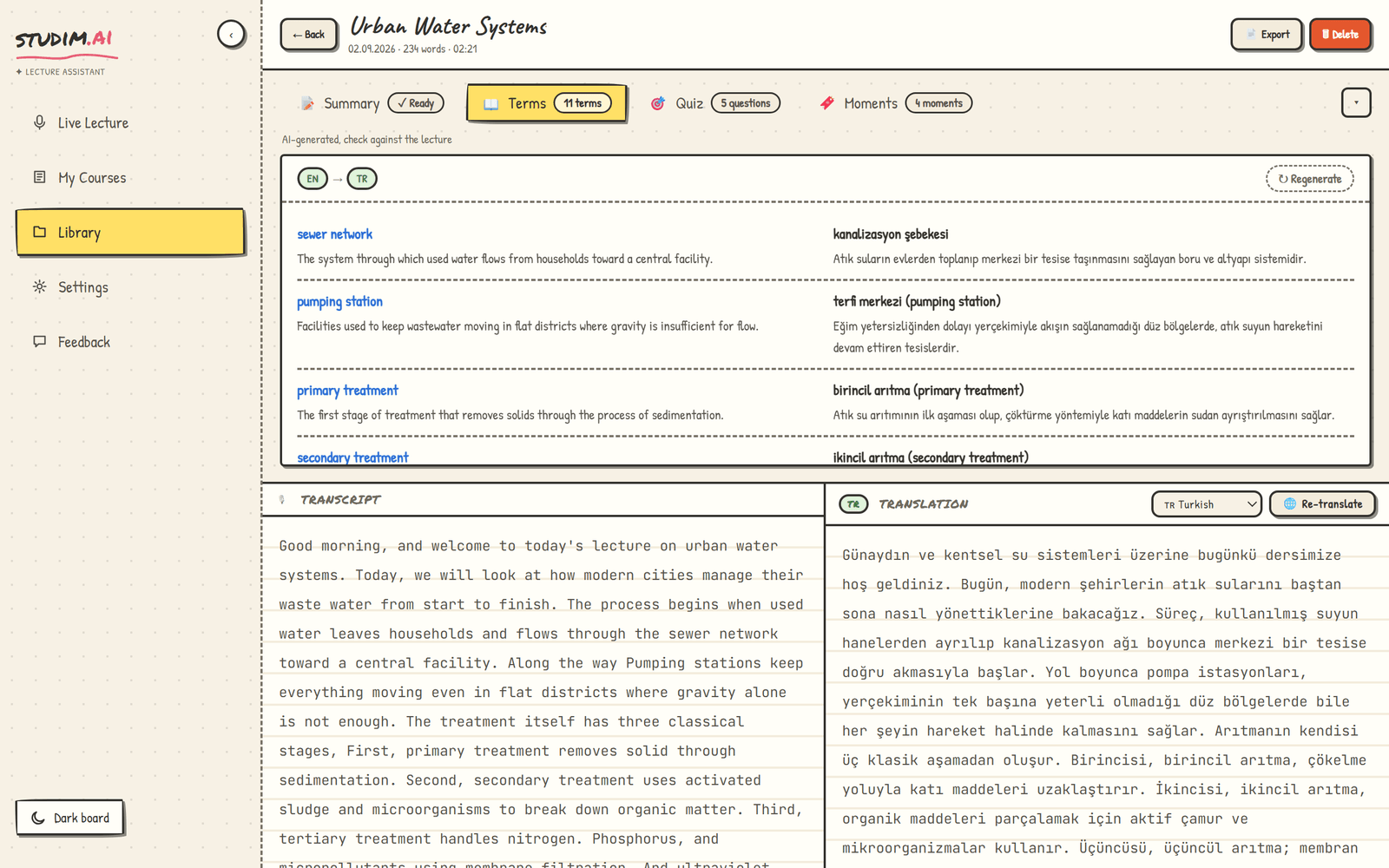Click the 'terfi merkezi (pumping station)' text
Viewport: 1389px width, 868px height.
(x=917, y=302)
